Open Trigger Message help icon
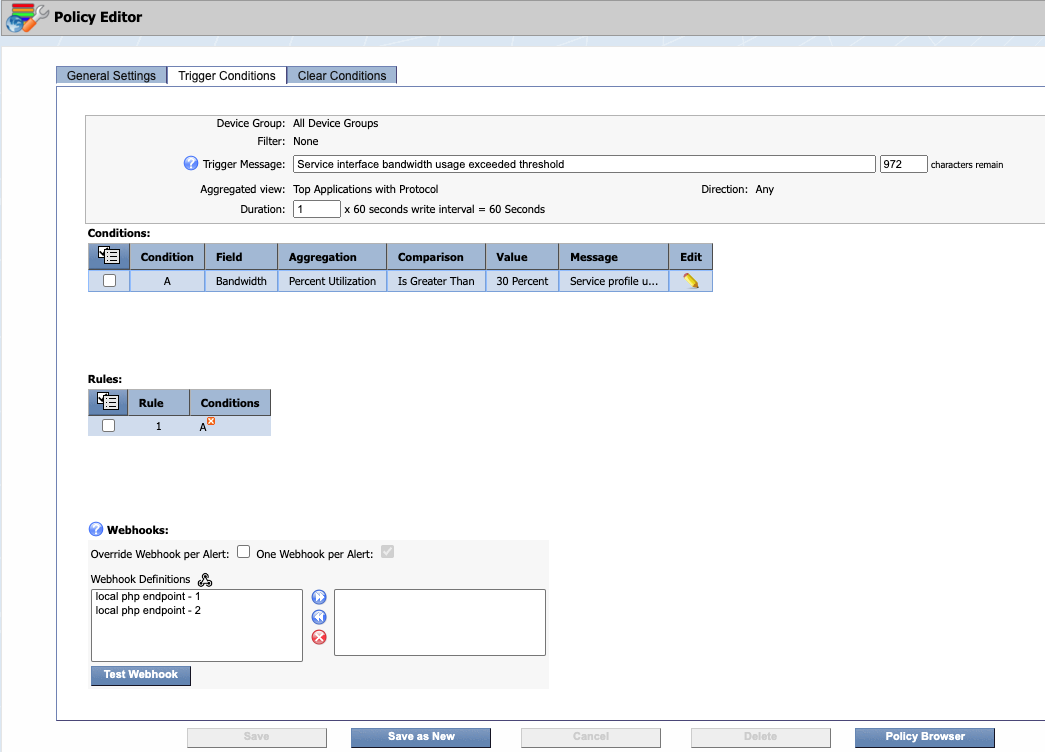 (191, 163)
